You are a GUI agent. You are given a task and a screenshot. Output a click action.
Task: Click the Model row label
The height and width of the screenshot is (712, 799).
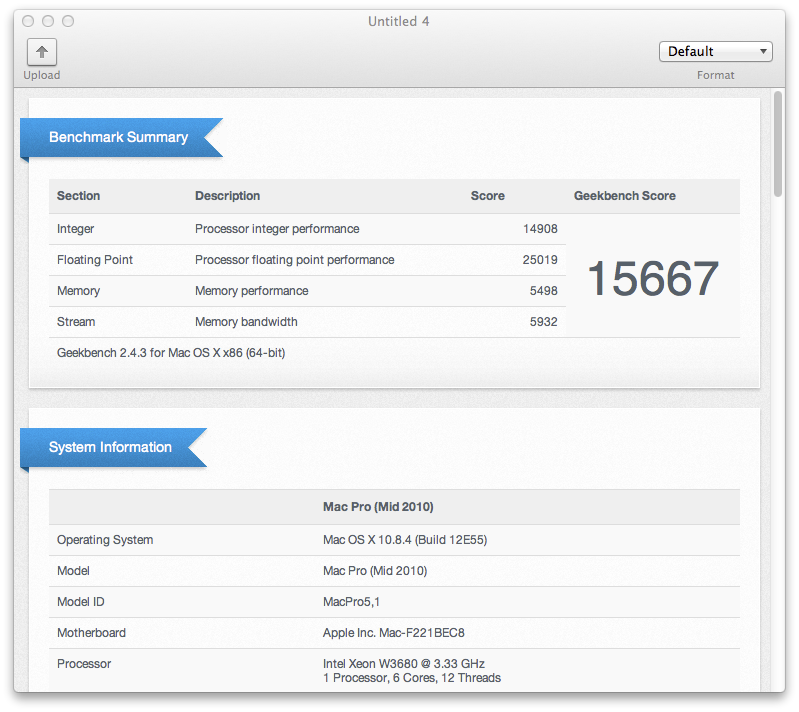pos(73,571)
